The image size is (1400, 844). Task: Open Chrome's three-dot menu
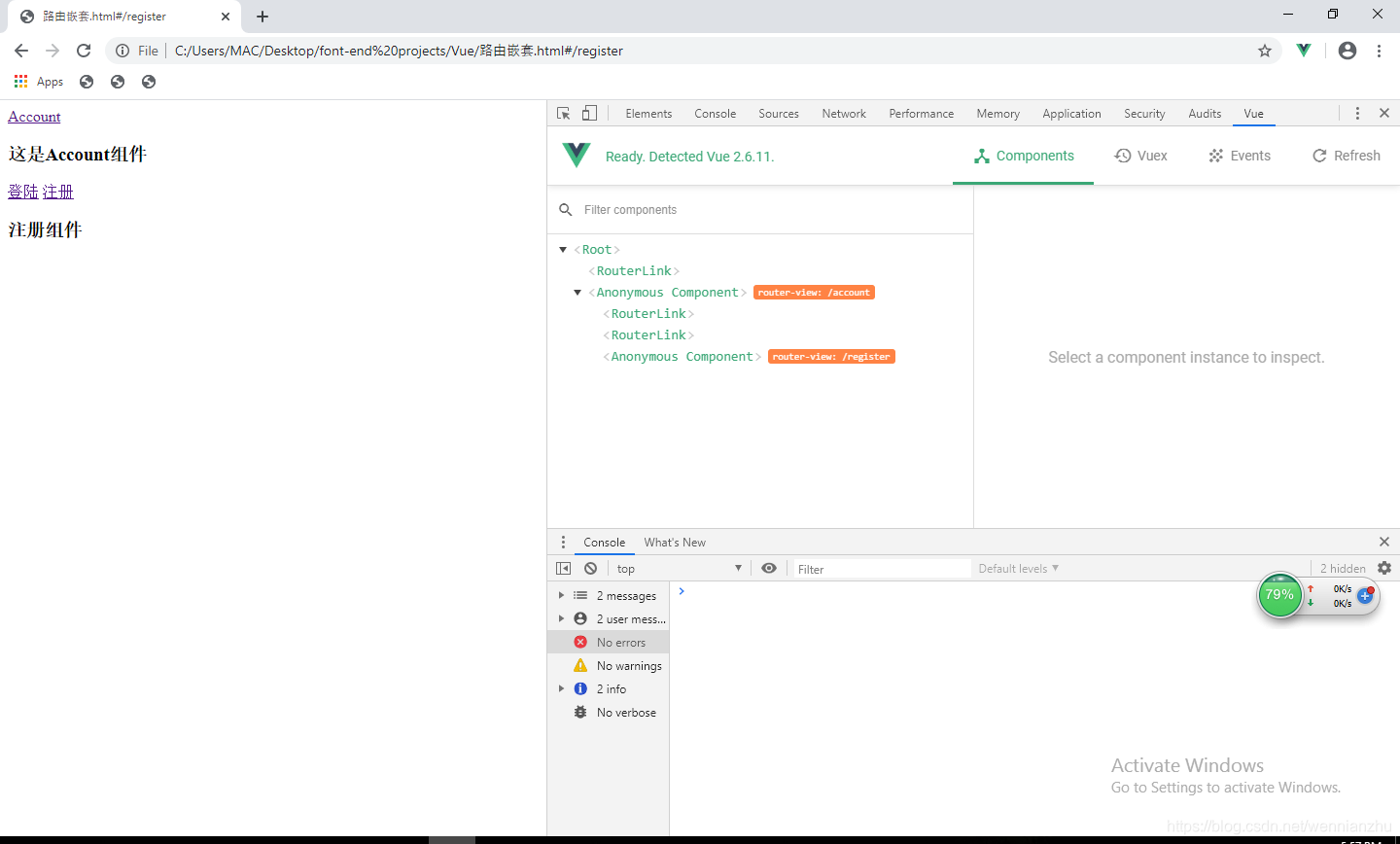click(1379, 51)
